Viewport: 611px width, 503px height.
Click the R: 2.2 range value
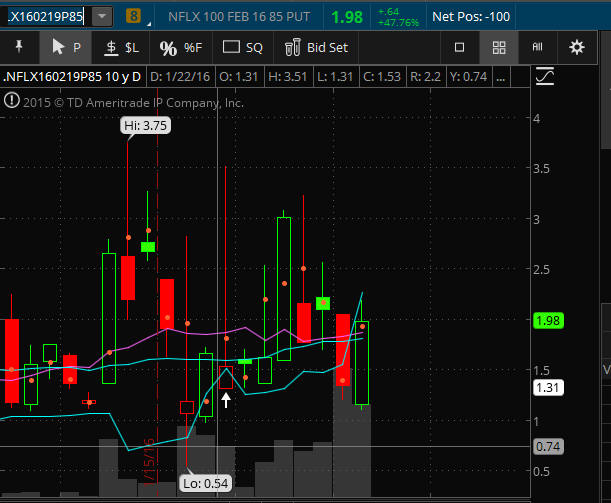pos(425,77)
